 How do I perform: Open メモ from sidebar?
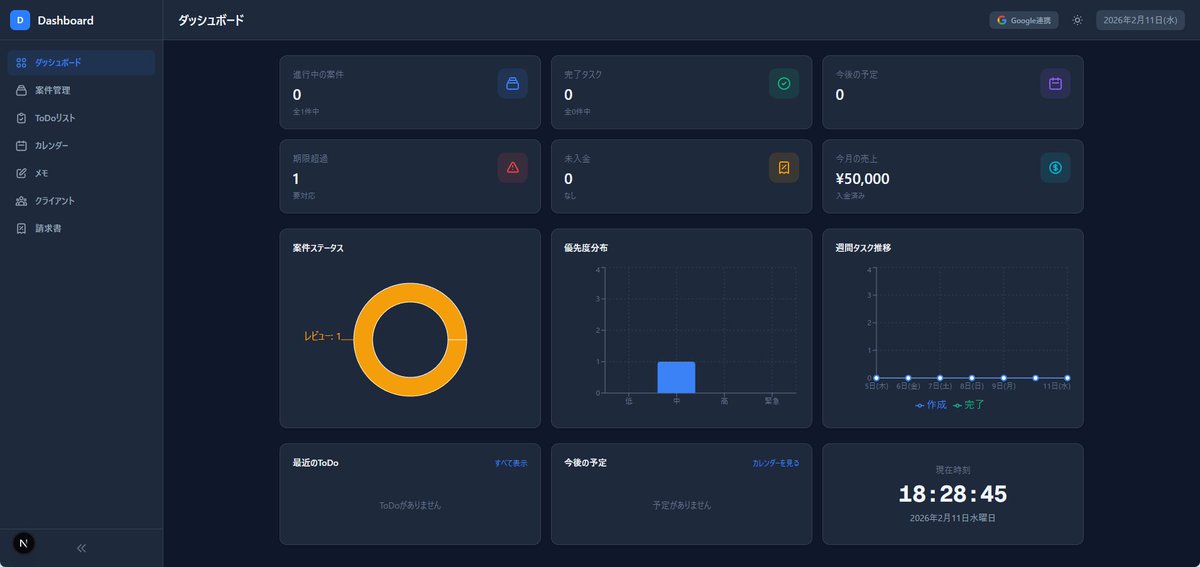point(81,173)
